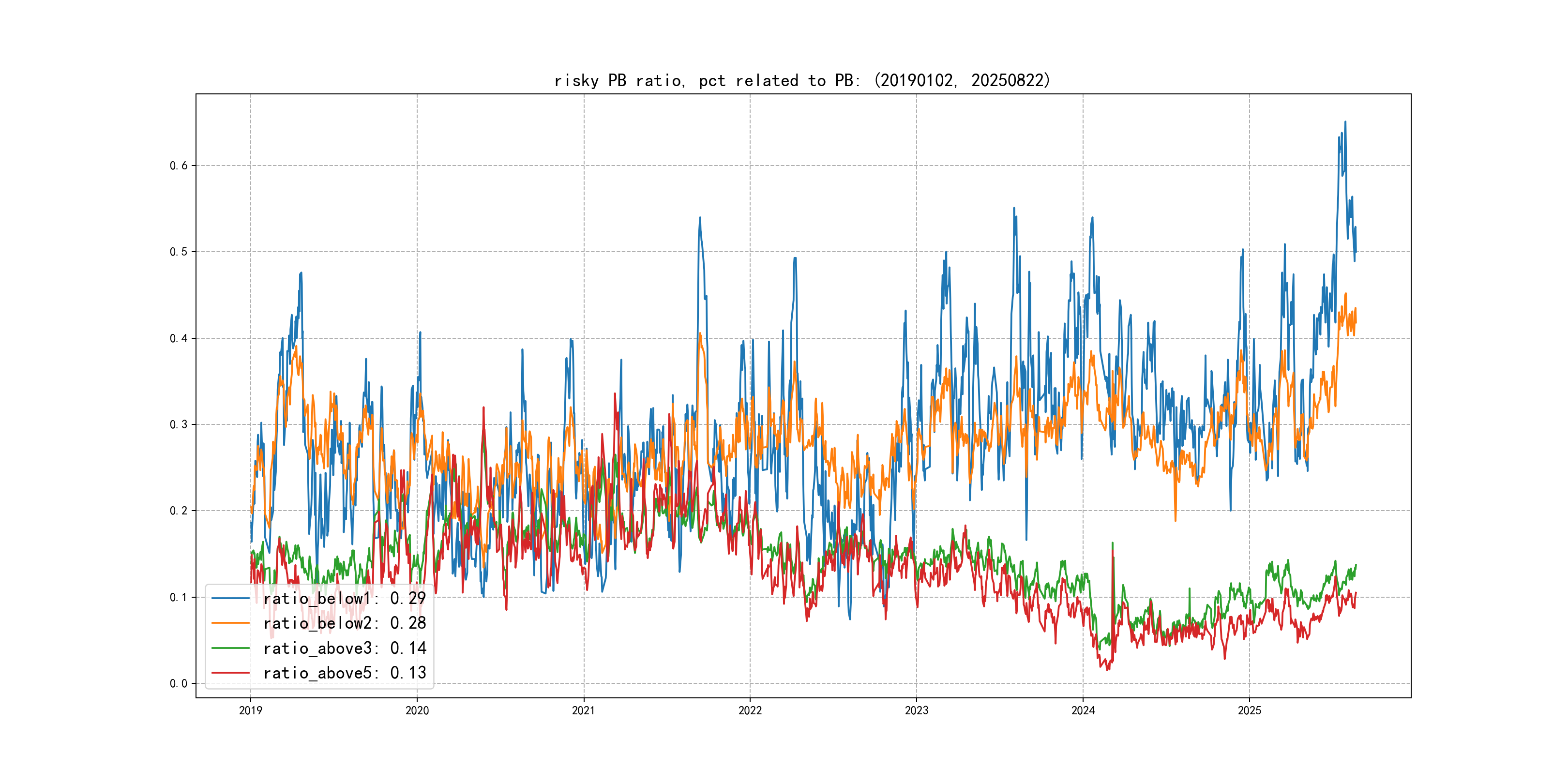
Task: Click the 2023 x-axis tick label
Action: tap(917, 710)
